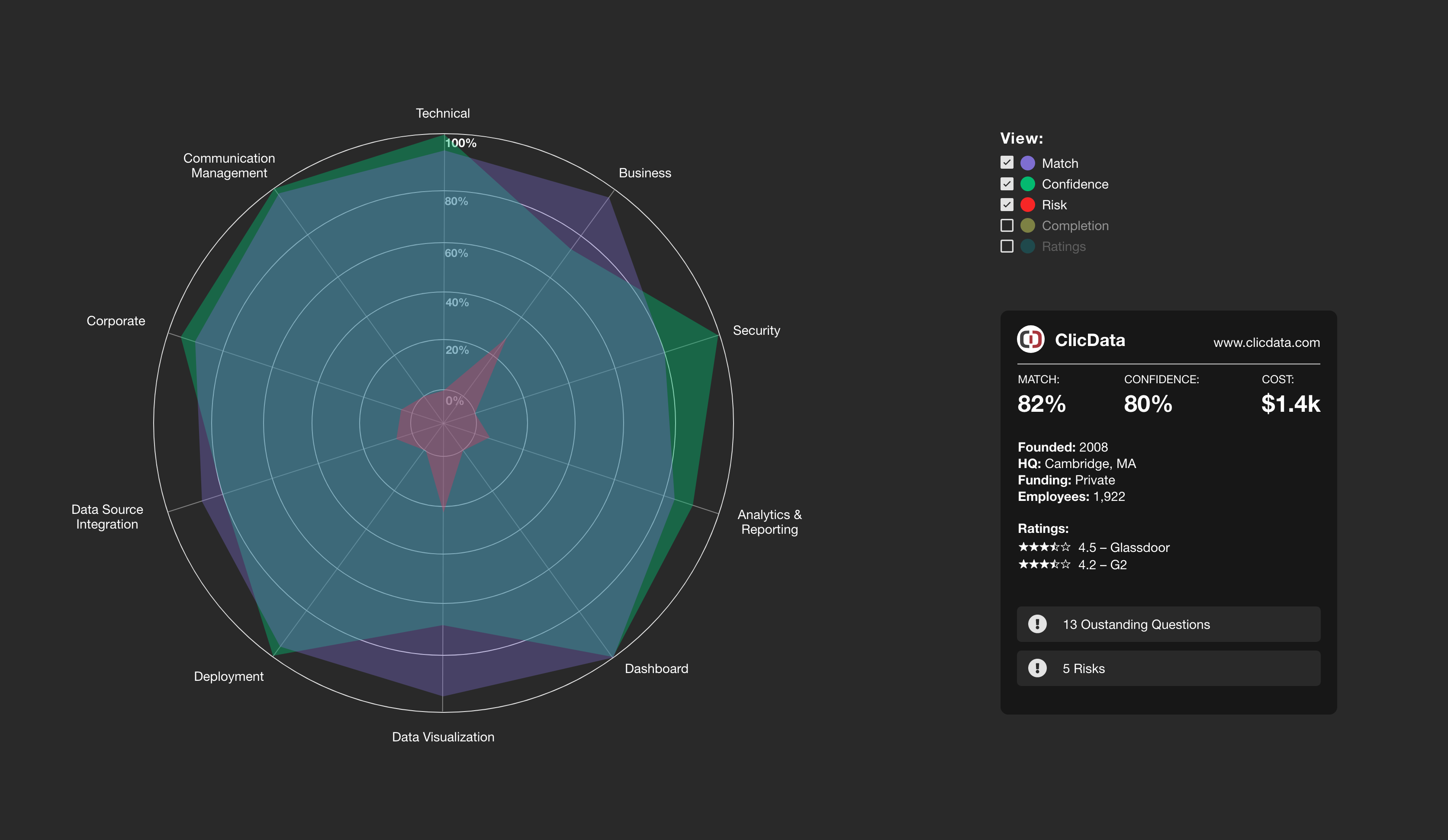Screen dimensions: 1448x840
Task: Click the ClicData logo icon
Action: tap(1030, 339)
